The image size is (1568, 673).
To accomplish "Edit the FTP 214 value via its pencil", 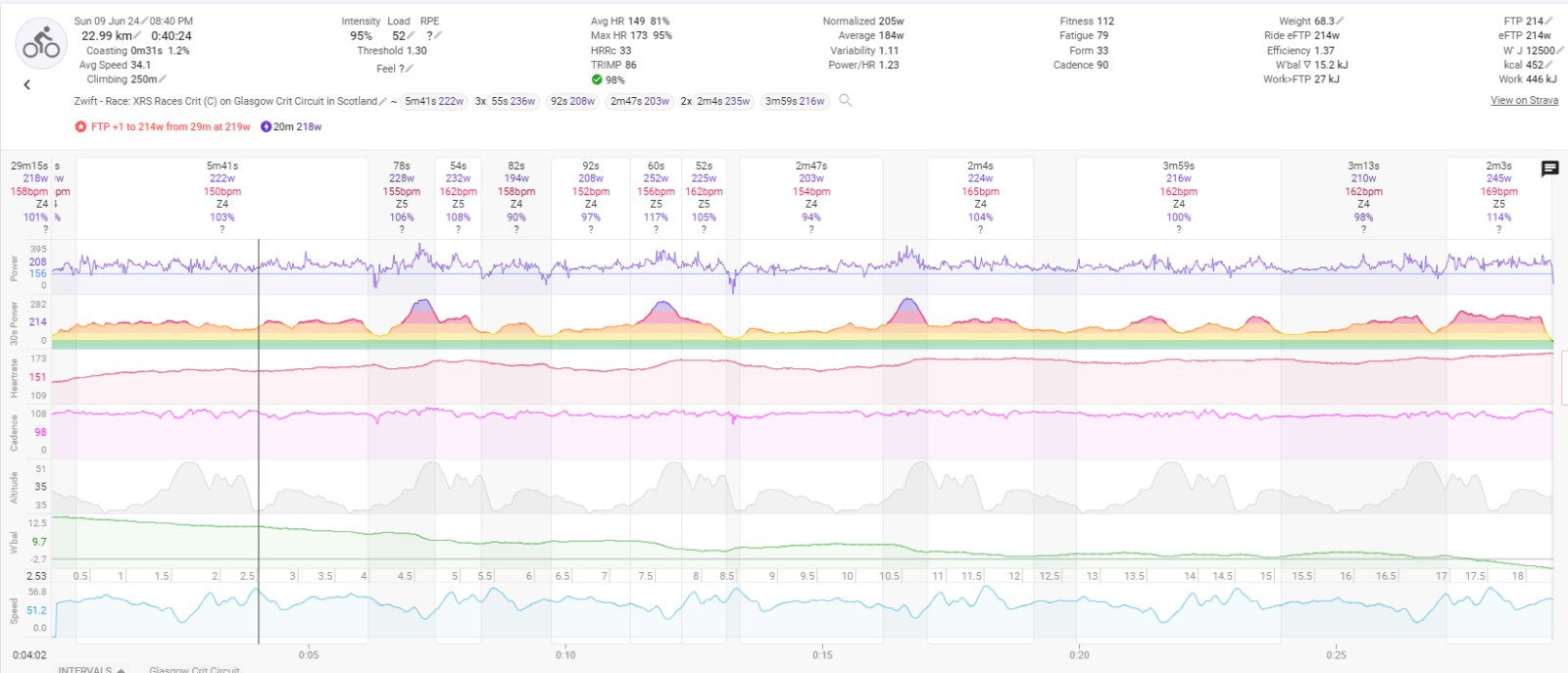I will click(x=1550, y=21).
